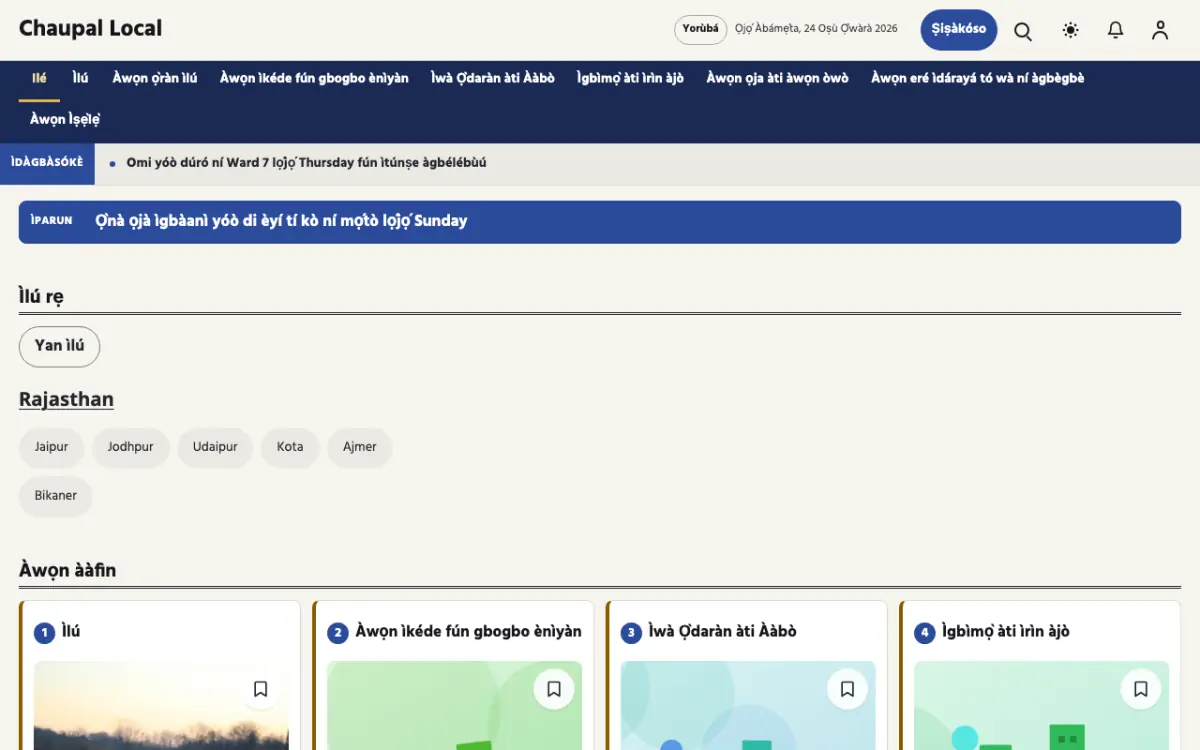Bookmark the Ìlú card image
This screenshot has height=750, width=1200.
click(261, 689)
